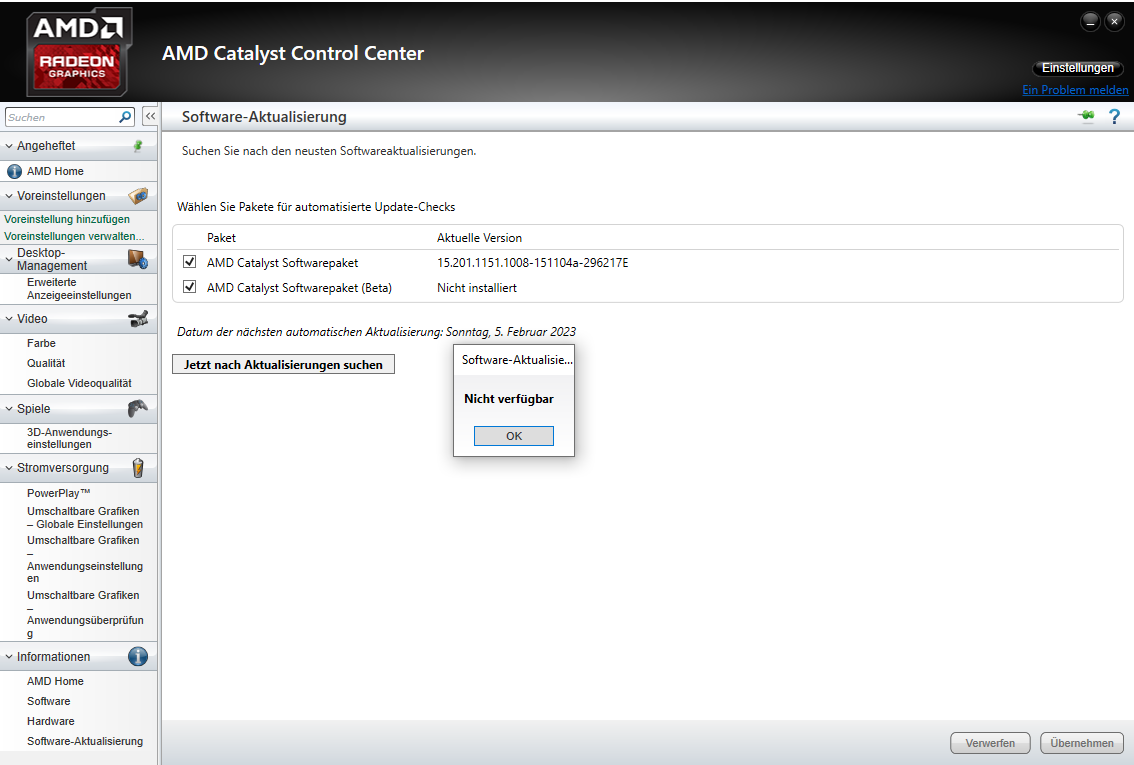
Task: Click Voreinstellung hinzufügen link
Action: click(67, 219)
